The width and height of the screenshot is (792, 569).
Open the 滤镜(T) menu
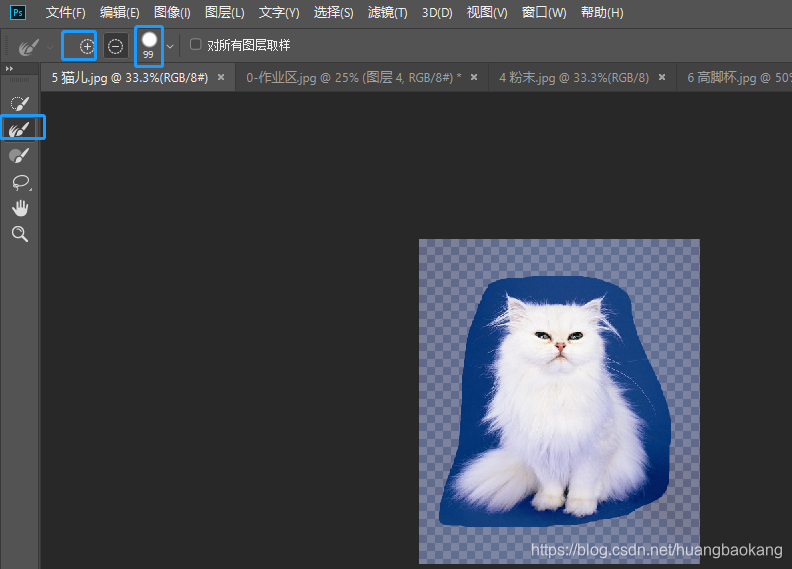(387, 13)
